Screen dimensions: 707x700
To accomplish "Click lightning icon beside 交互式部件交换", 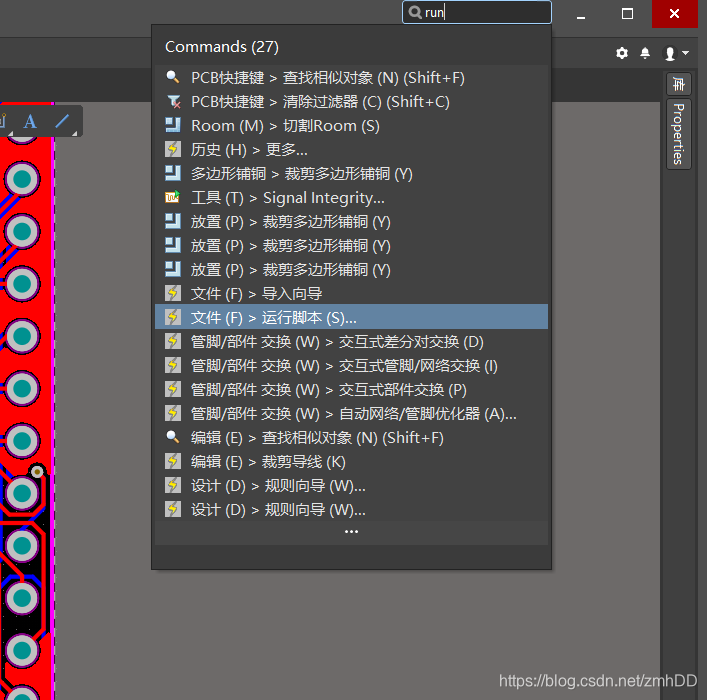I will coord(173,389).
